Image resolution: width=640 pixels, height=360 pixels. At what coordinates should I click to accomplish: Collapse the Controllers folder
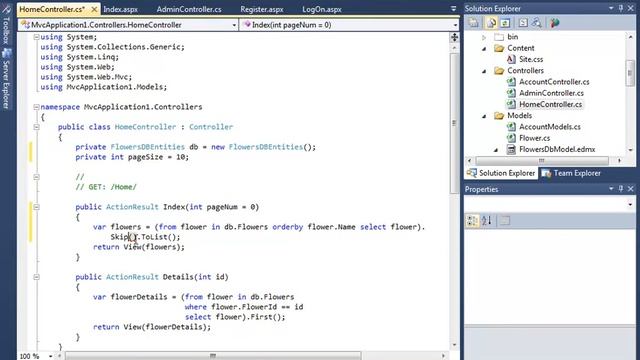click(x=484, y=71)
